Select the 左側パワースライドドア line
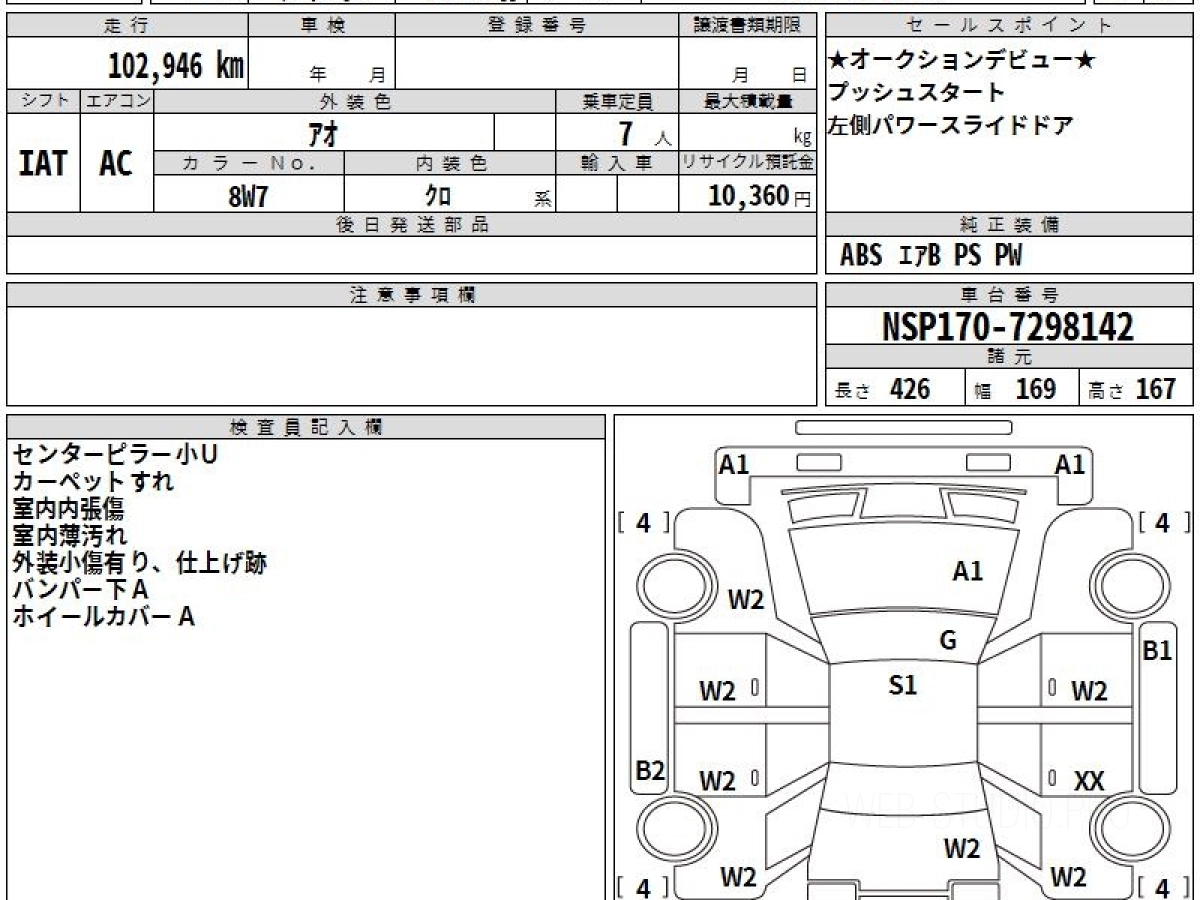 [x=951, y=126]
